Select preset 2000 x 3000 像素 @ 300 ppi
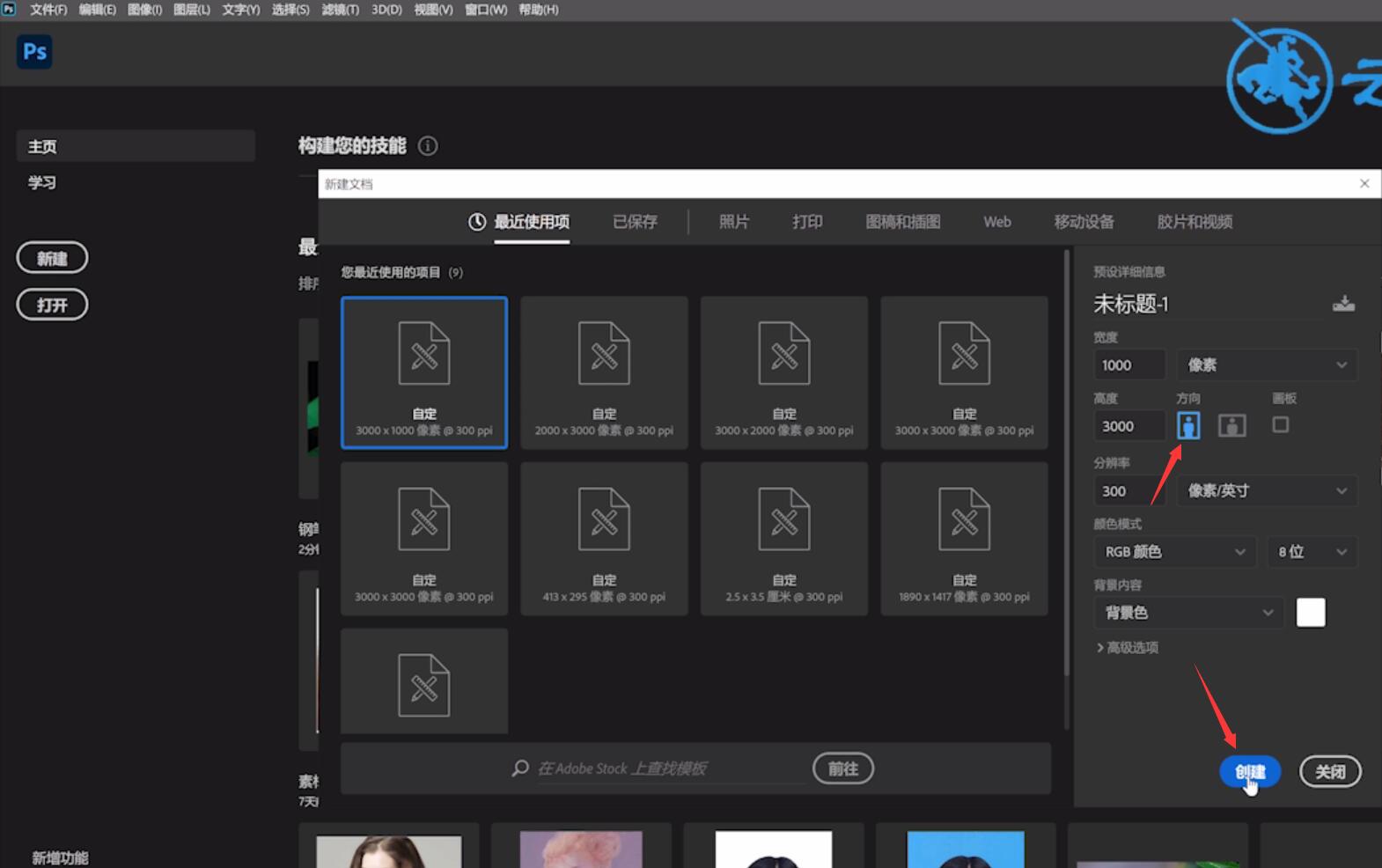 (x=604, y=372)
